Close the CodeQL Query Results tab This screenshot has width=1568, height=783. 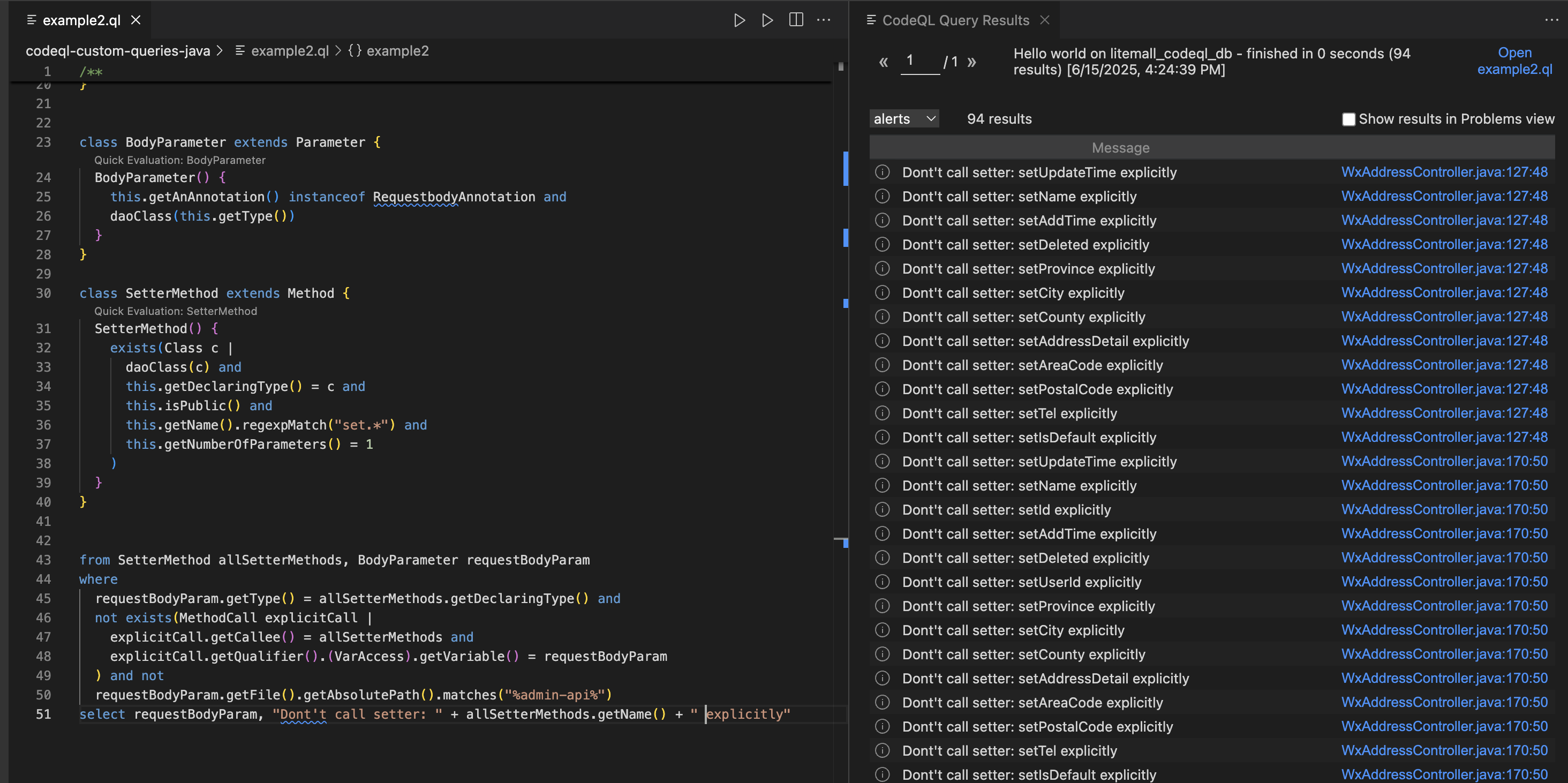click(x=1044, y=20)
